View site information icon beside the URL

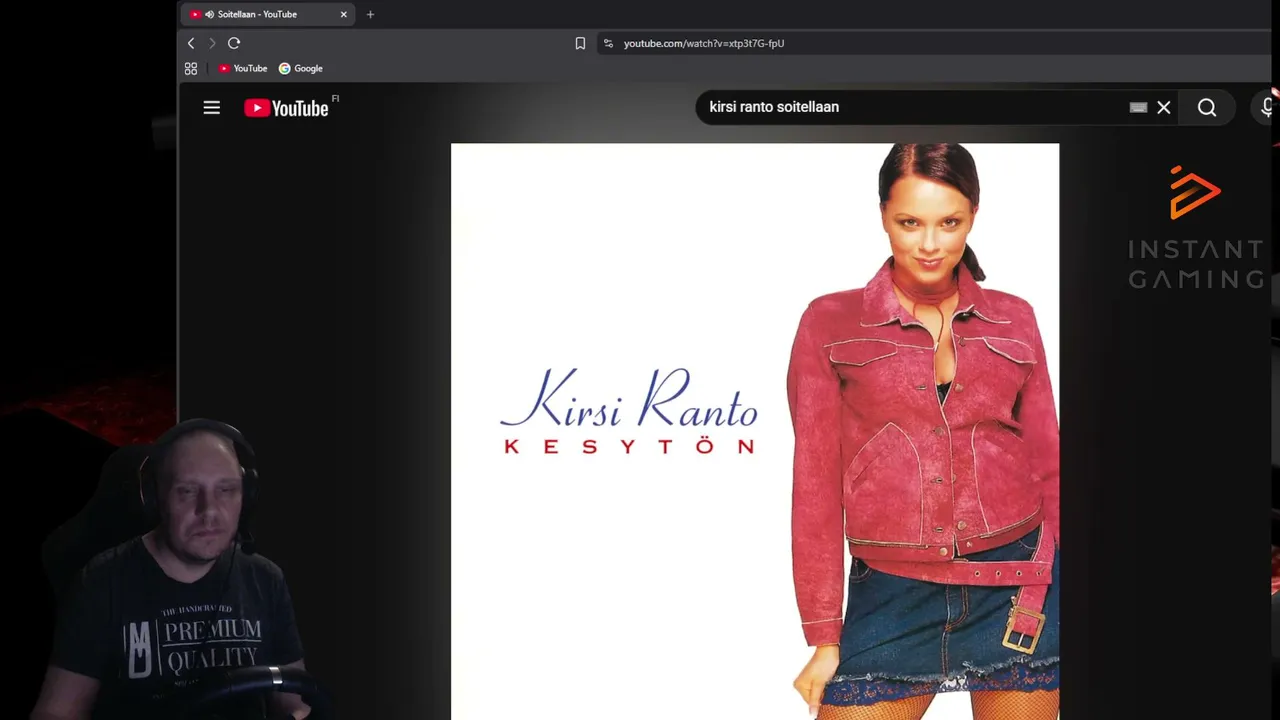608,43
